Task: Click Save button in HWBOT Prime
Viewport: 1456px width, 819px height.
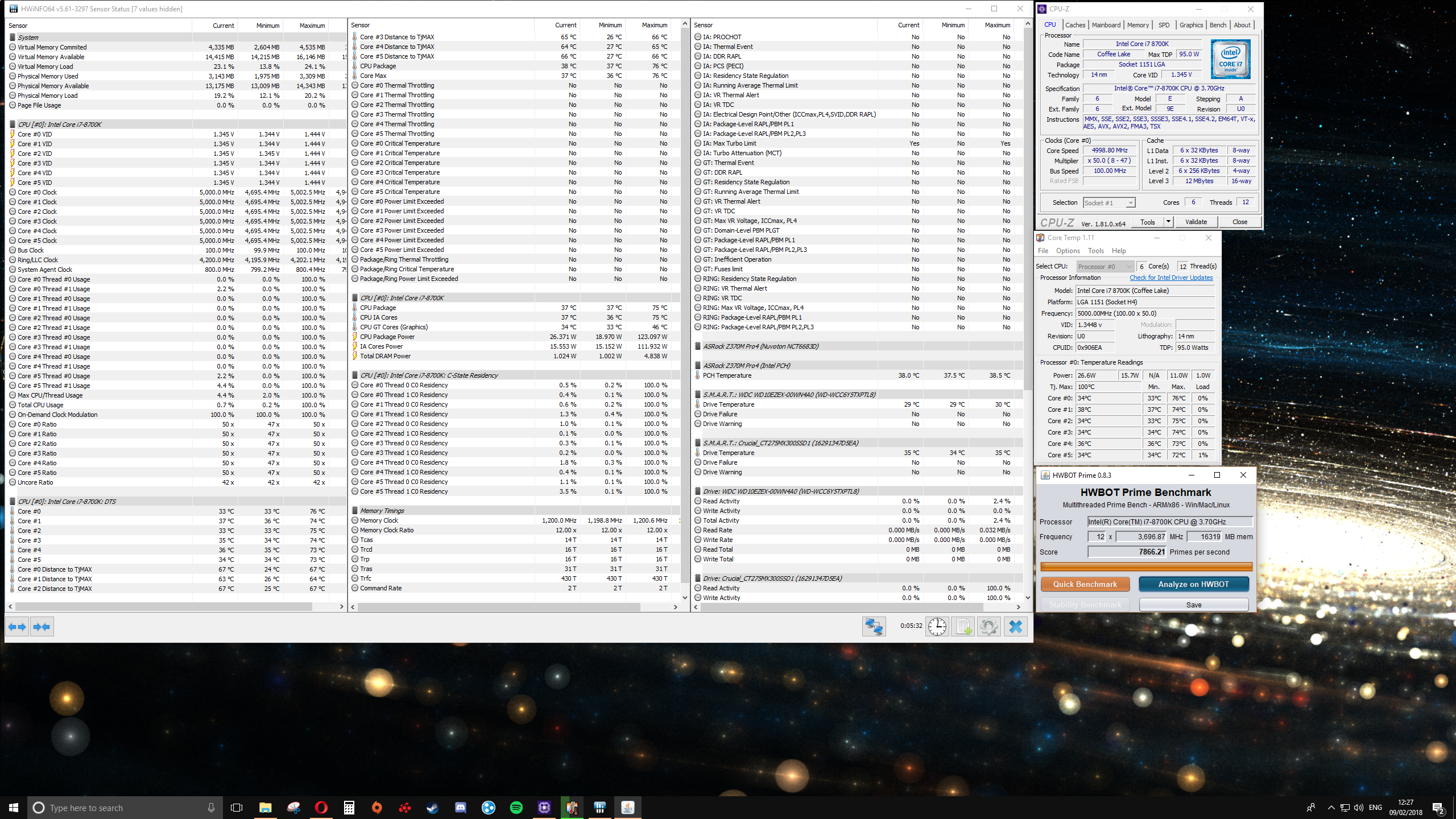Action: [1193, 605]
